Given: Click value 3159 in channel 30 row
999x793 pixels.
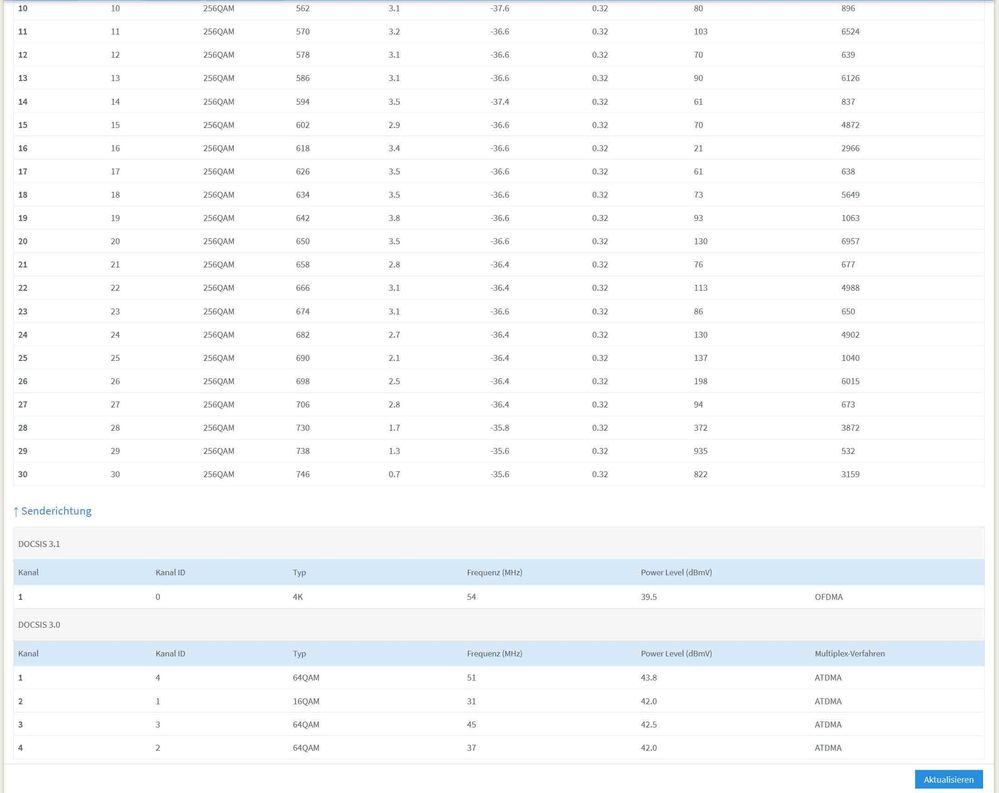Looking at the screenshot, I should (850, 475).
